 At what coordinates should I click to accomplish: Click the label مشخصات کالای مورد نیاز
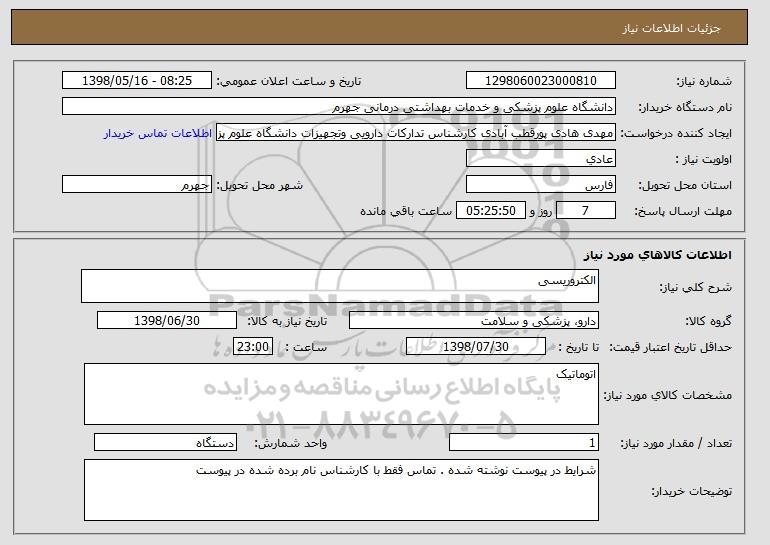pyautogui.click(x=667, y=395)
